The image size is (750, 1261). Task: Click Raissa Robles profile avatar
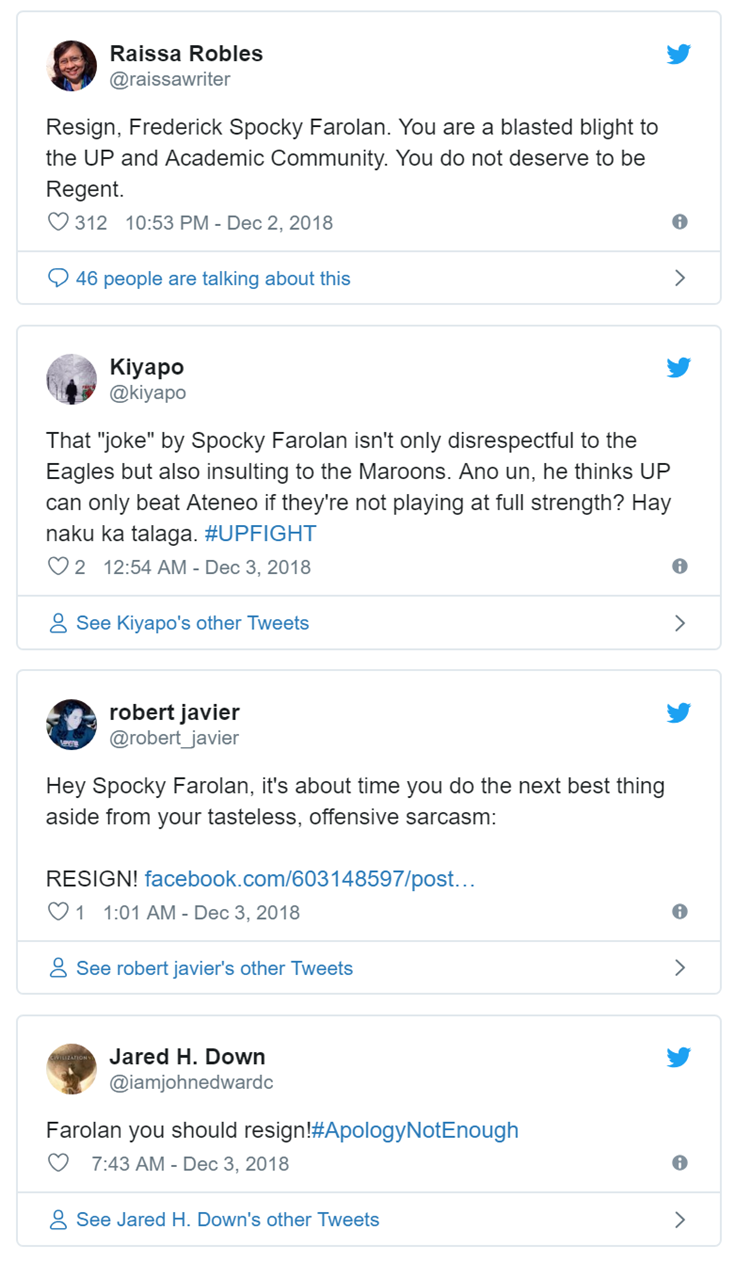pos(72,66)
